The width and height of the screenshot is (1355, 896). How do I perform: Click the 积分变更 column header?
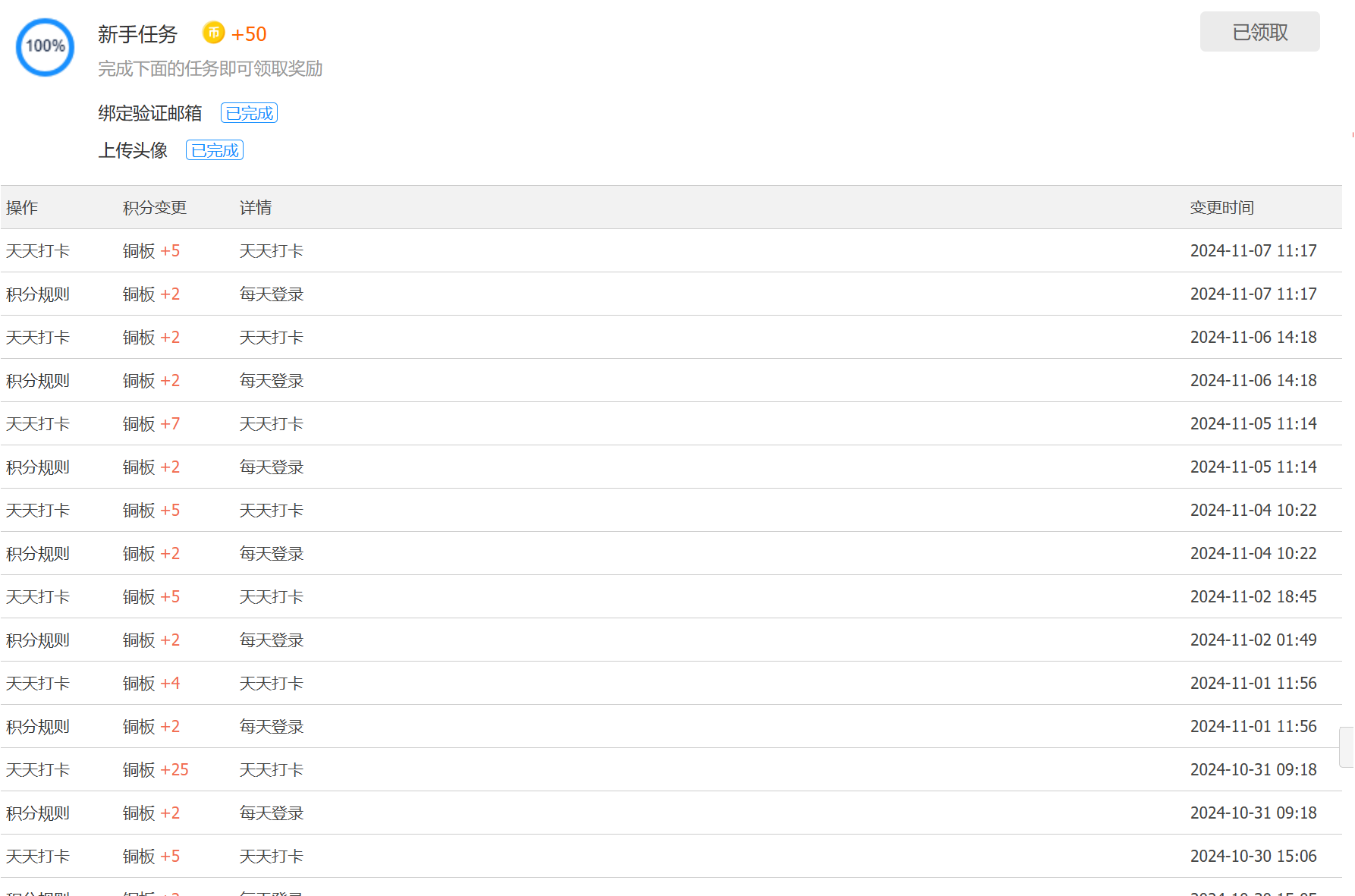click(154, 207)
